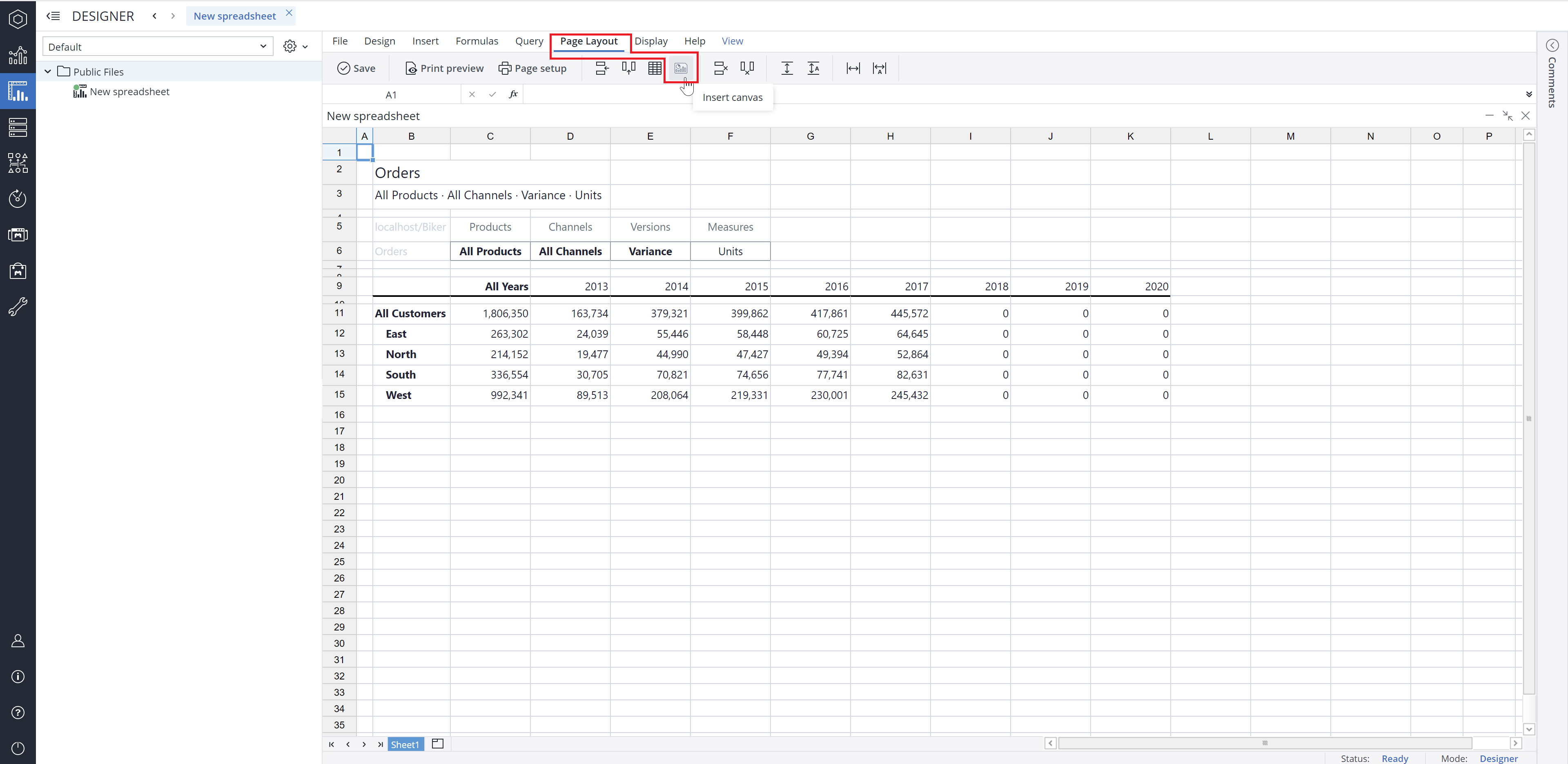Click the Insert canvas toolbar icon
This screenshot has width=1568, height=764.
tap(681, 68)
